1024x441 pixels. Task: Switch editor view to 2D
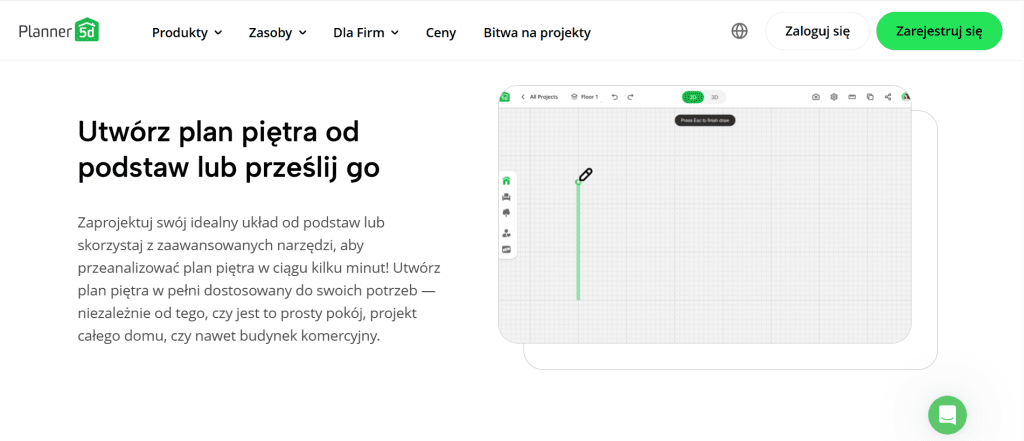(x=693, y=97)
